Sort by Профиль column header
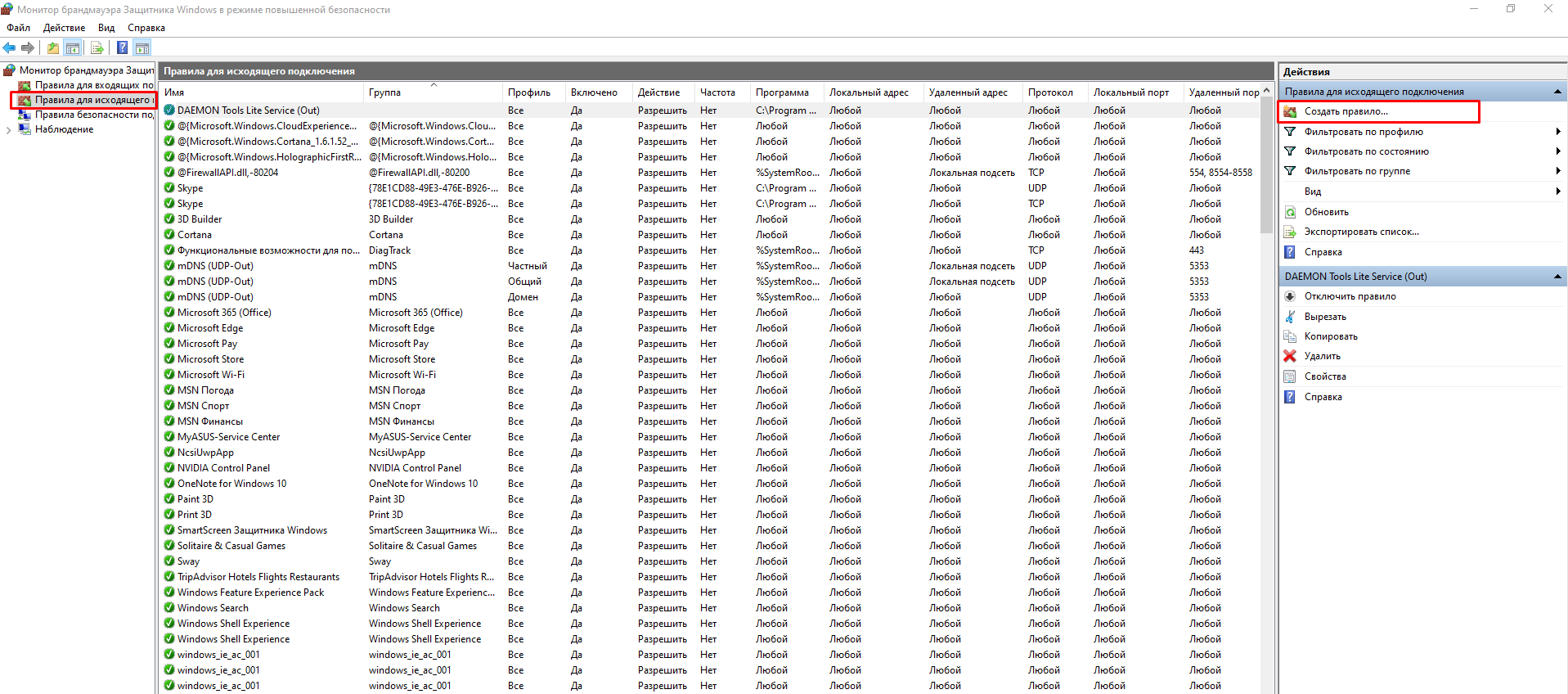 (x=534, y=92)
